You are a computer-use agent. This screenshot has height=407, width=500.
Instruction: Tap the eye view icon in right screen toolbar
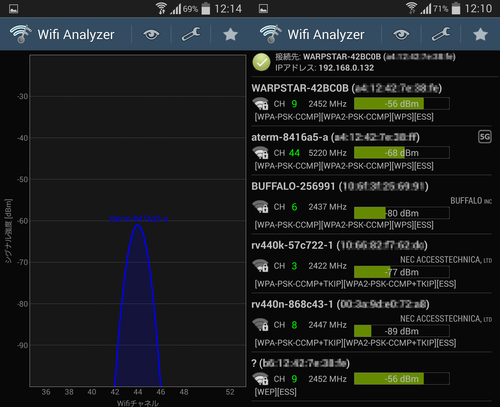tap(401, 34)
